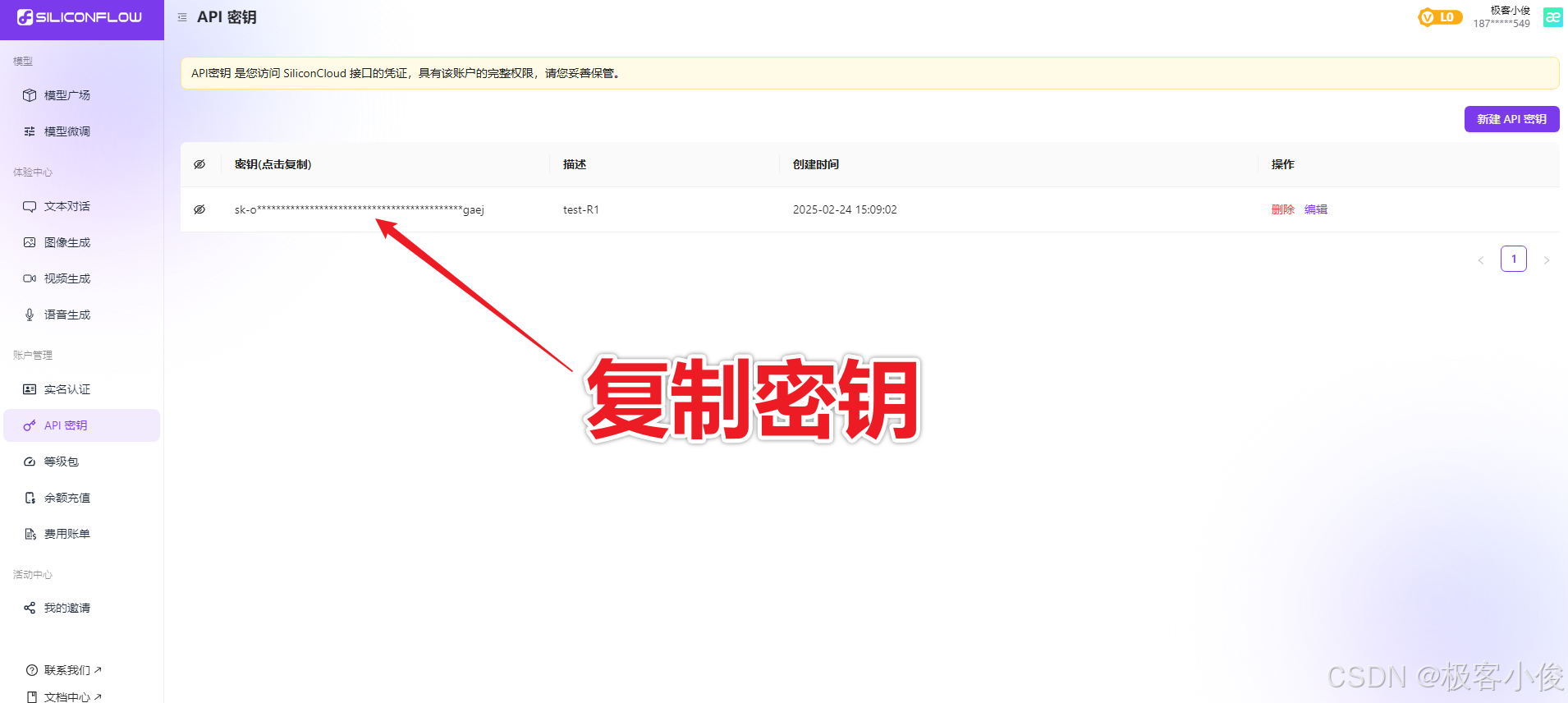Viewport: 1568px width, 703px height.
Task: Open 等级包 gauge icon
Action: [x=30, y=462]
